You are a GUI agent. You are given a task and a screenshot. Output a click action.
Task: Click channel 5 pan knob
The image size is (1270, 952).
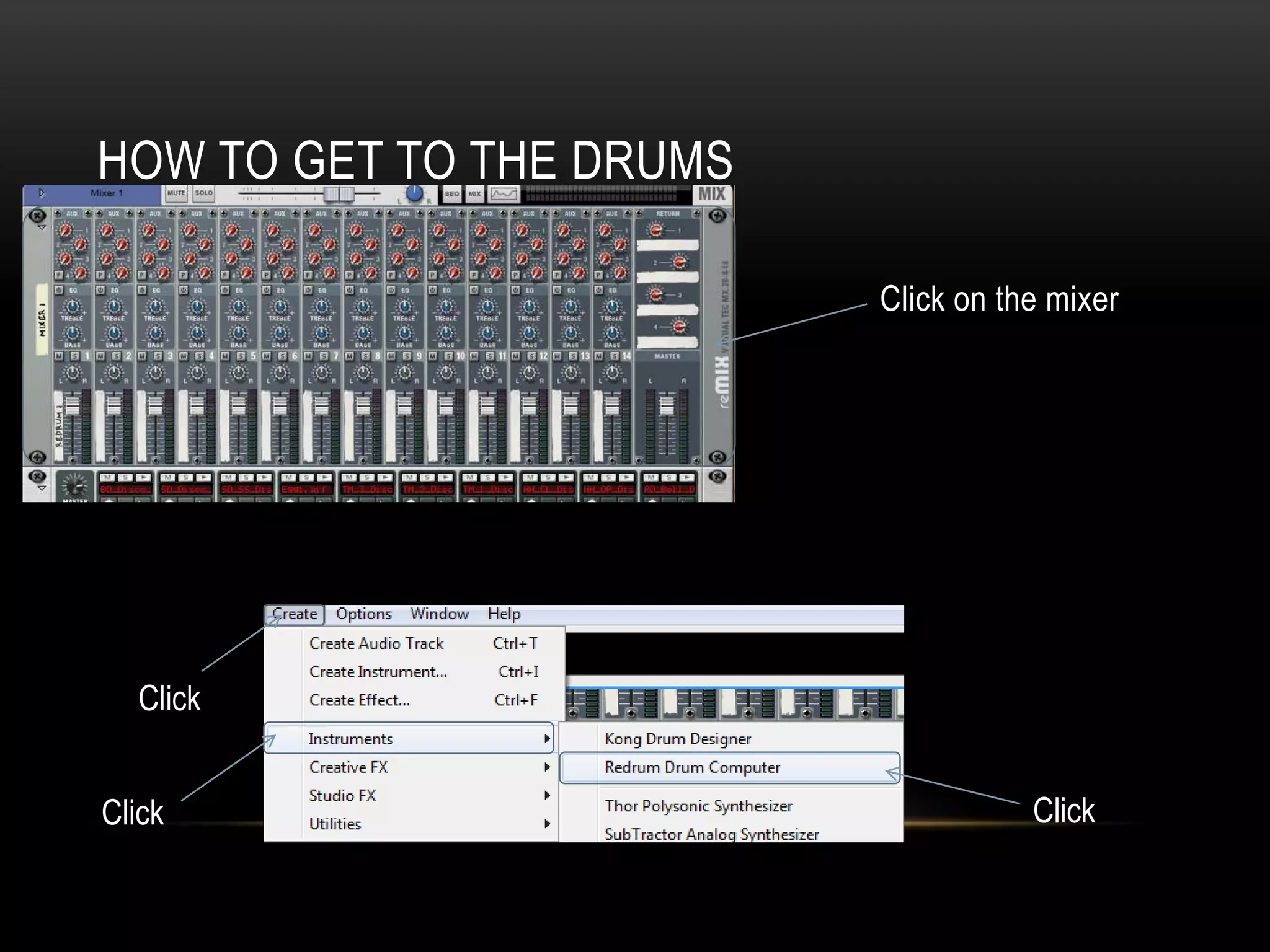[x=238, y=372]
